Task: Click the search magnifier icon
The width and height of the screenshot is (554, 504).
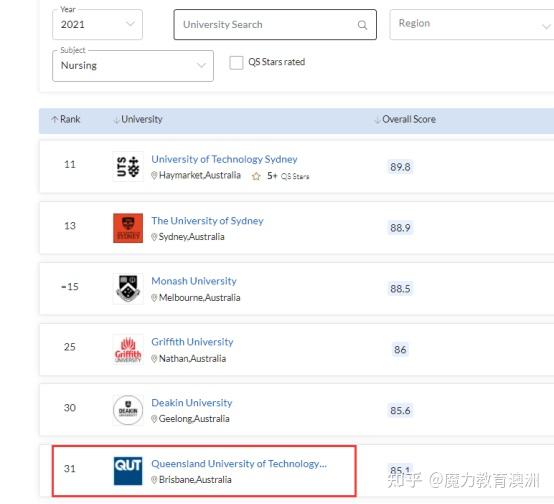Action: (x=362, y=25)
